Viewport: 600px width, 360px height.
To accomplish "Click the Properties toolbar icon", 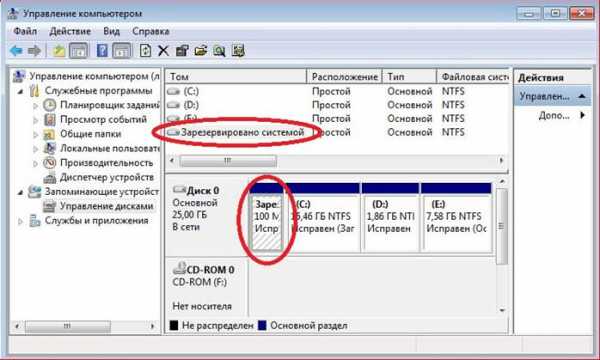I will click(182, 50).
